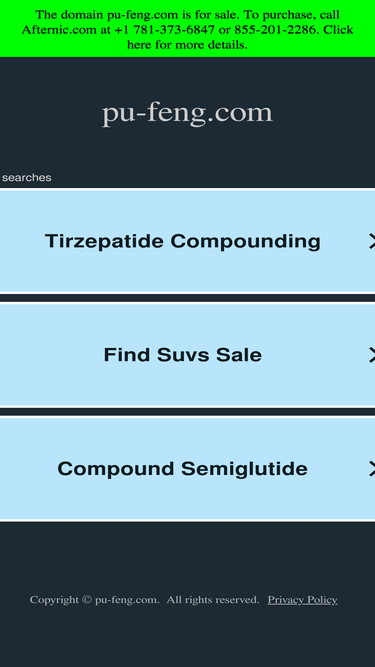The height and width of the screenshot is (667, 375).
Task: Click the 855-201-2286 phone number
Action: click(x=276, y=30)
